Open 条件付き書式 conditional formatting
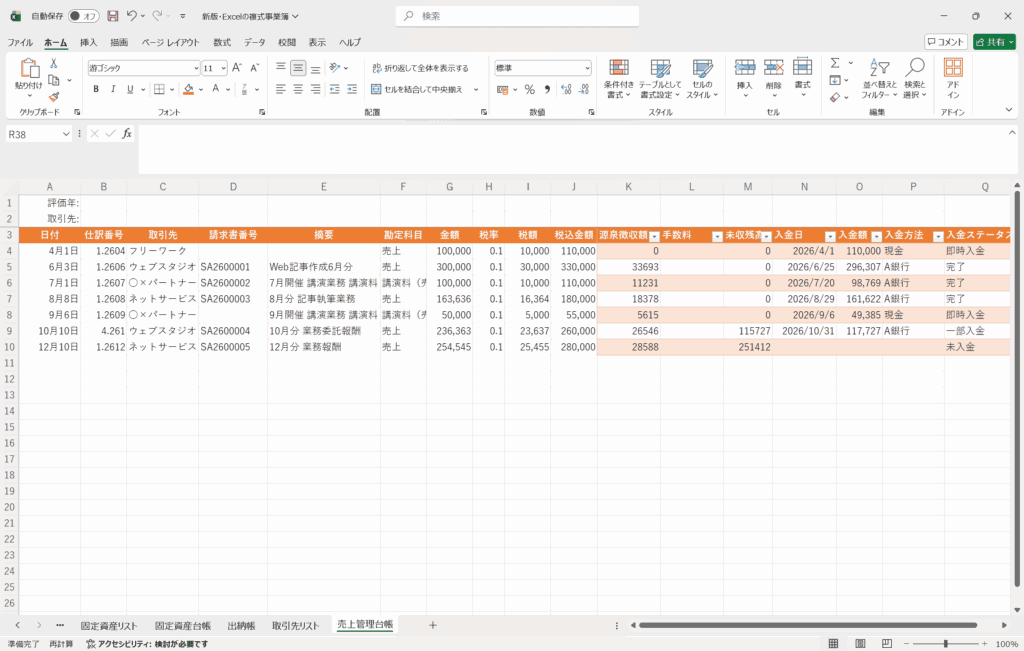Image resolution: width=1024 pixels, height=651 pixels. tap(619, 78)
